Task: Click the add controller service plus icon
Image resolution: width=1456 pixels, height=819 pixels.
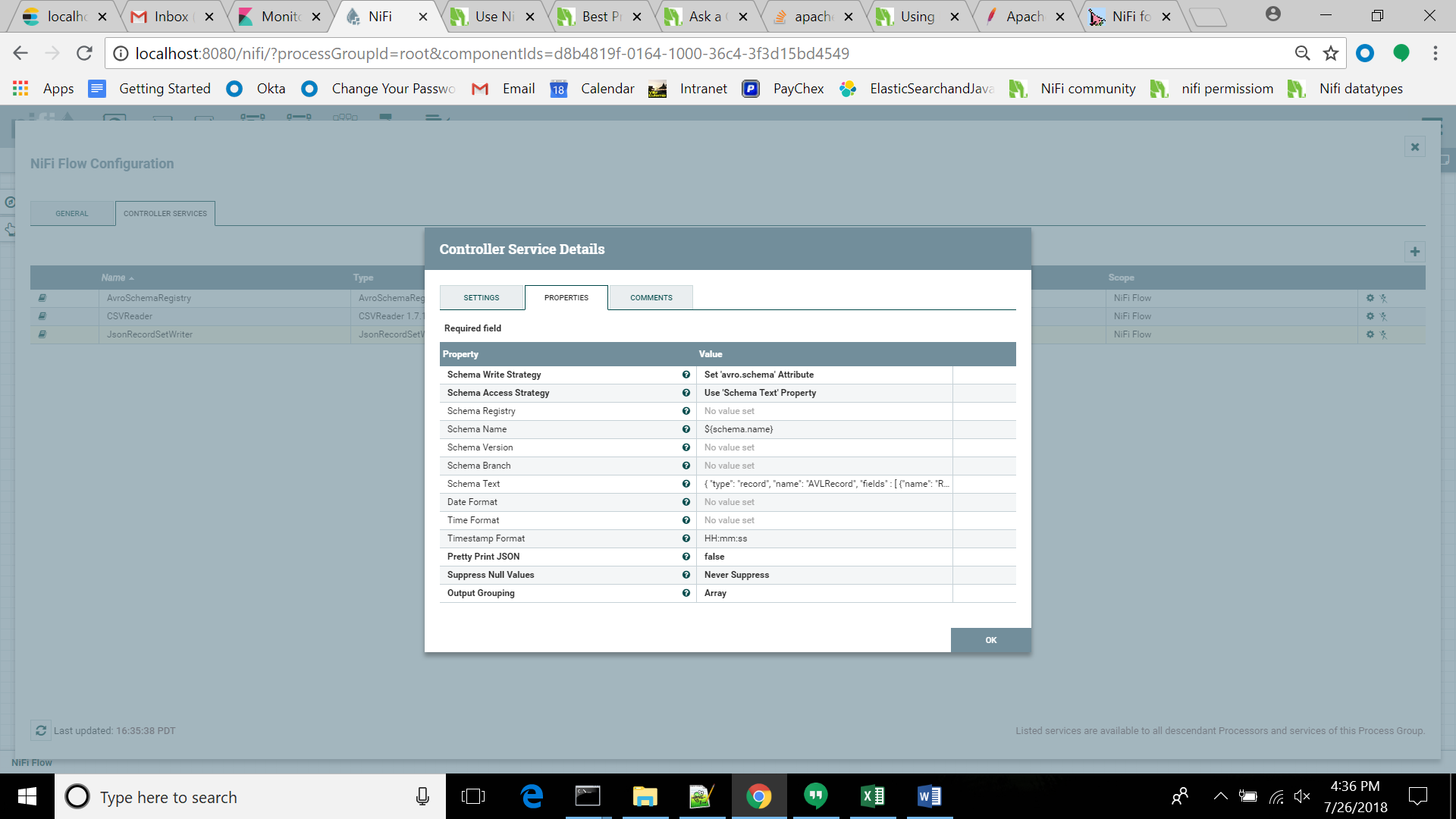Action: tap(1414, 252)
